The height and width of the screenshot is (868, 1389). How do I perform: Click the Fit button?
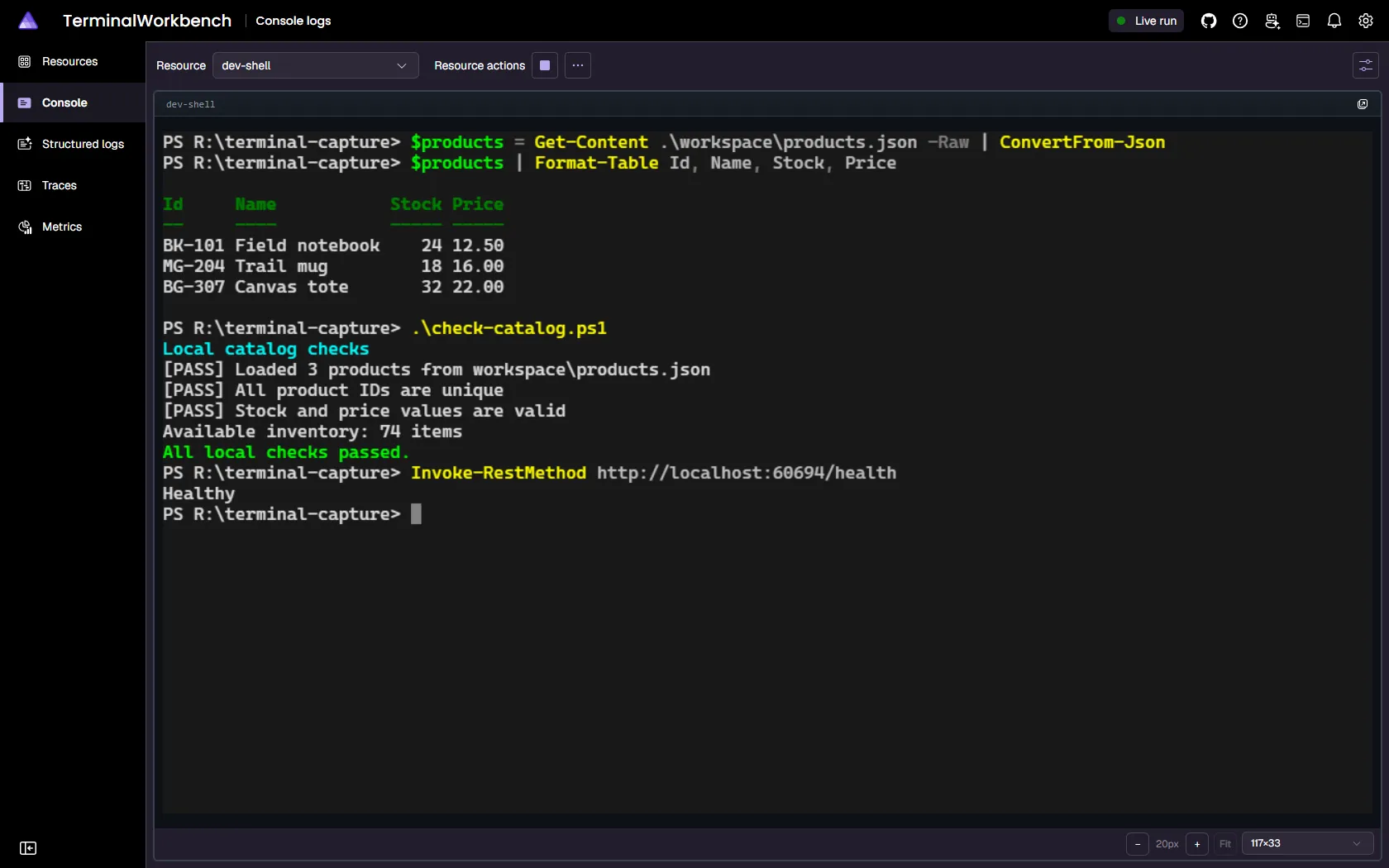point(1225,844)
